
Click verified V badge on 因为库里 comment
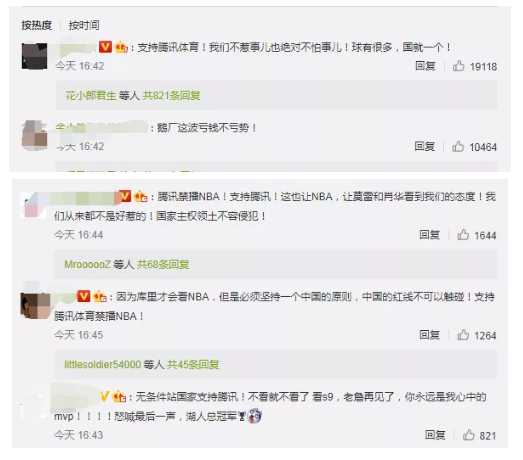click(84, 296)
